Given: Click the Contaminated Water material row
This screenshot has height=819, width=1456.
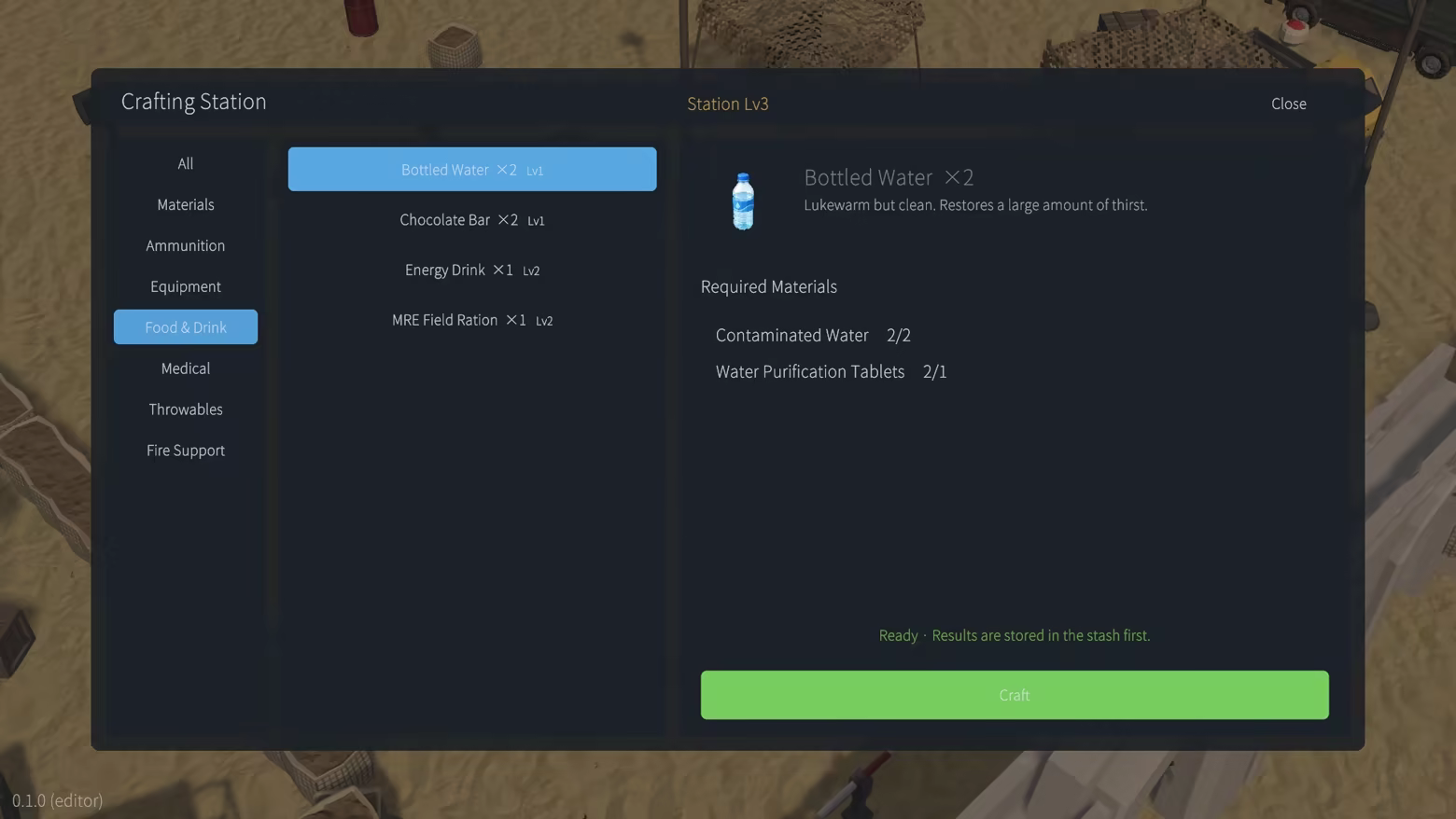Looking at the screenshot, I should click(x=813, y=335).
